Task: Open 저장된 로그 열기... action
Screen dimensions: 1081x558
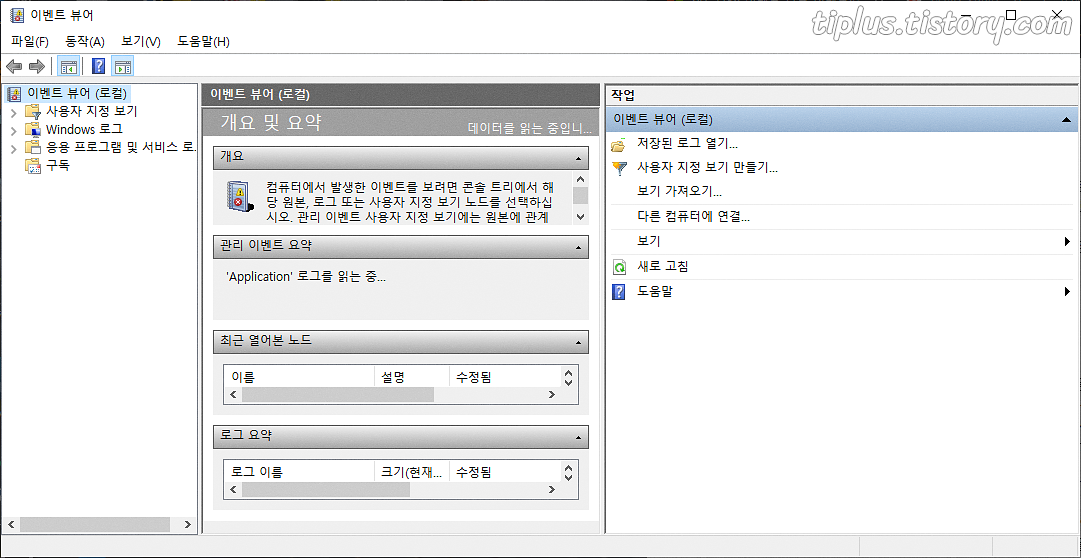Action: point(688,144)
